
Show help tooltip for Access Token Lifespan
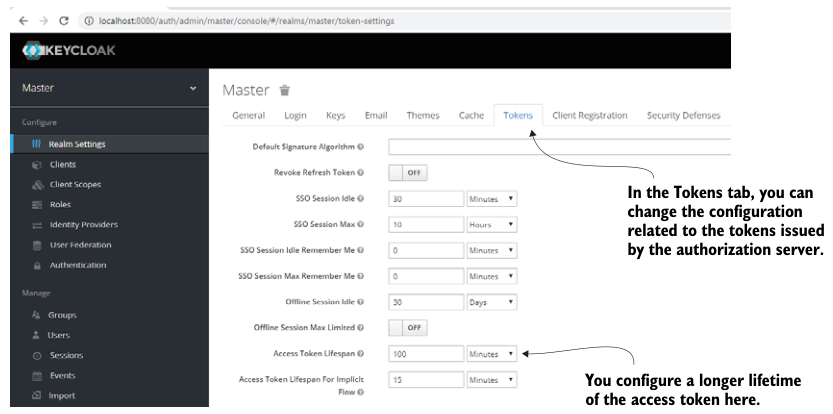pos(361,353)
